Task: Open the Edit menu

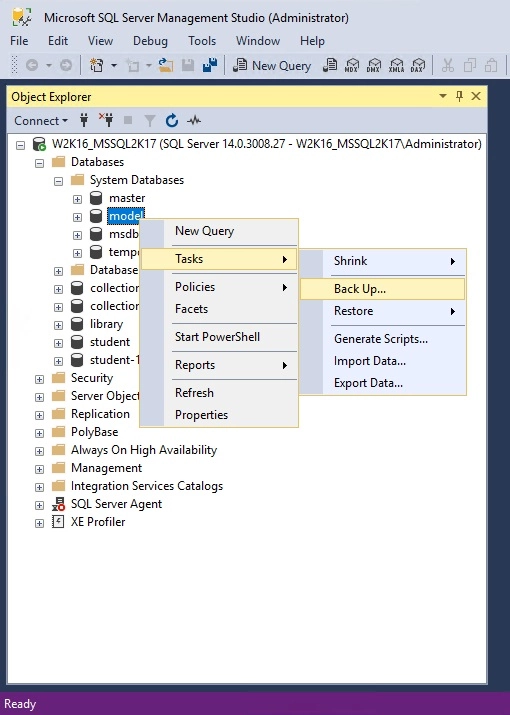Action: point(58,41)
